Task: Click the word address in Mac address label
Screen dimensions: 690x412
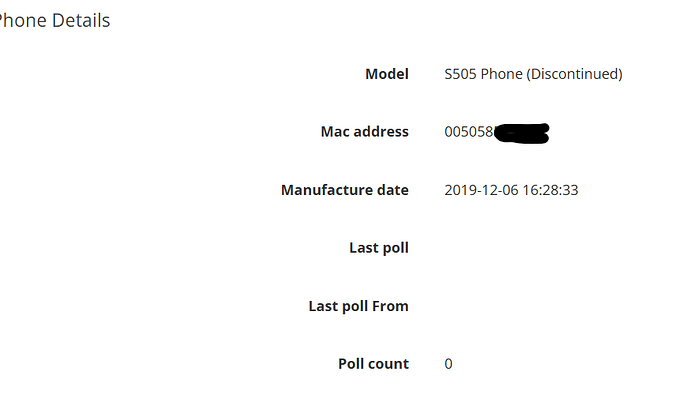Action: (x=380, y=132)
